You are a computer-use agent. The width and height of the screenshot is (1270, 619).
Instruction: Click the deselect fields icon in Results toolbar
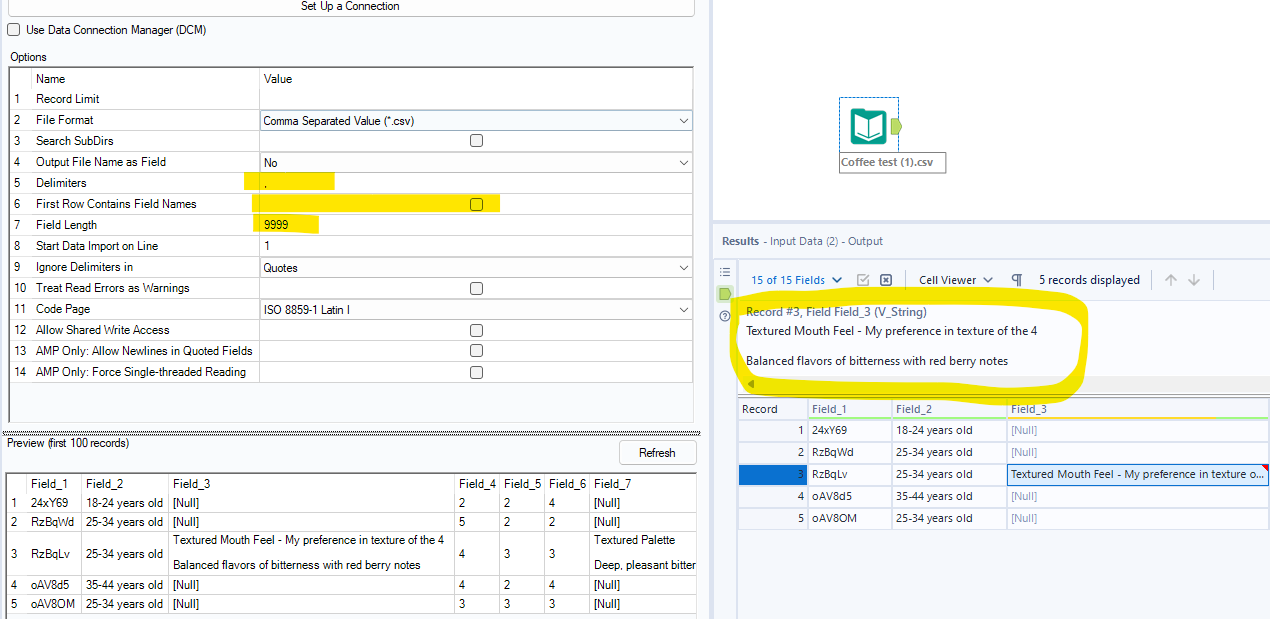[x=886, y=280]
